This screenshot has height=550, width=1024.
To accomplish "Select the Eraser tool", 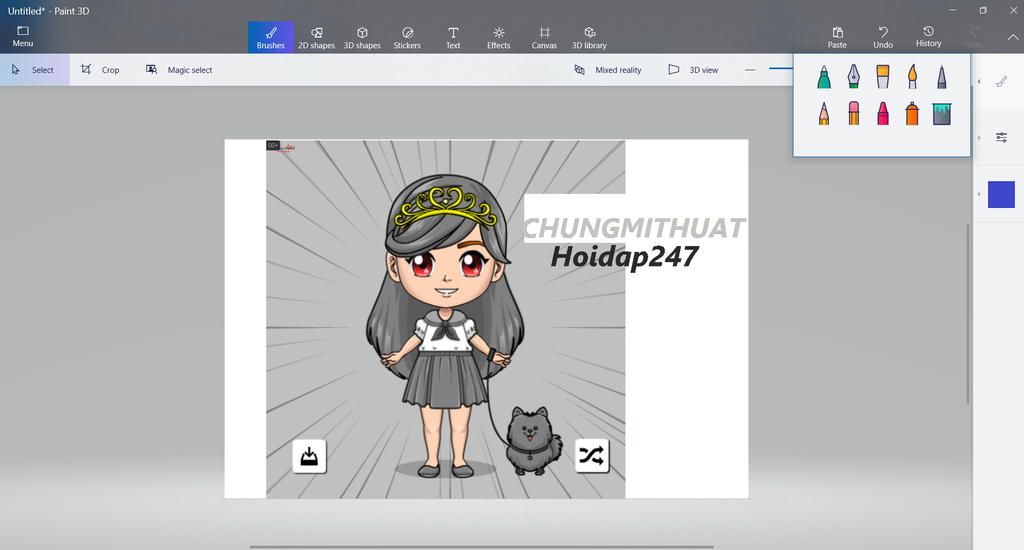I will tap(854, 114).
